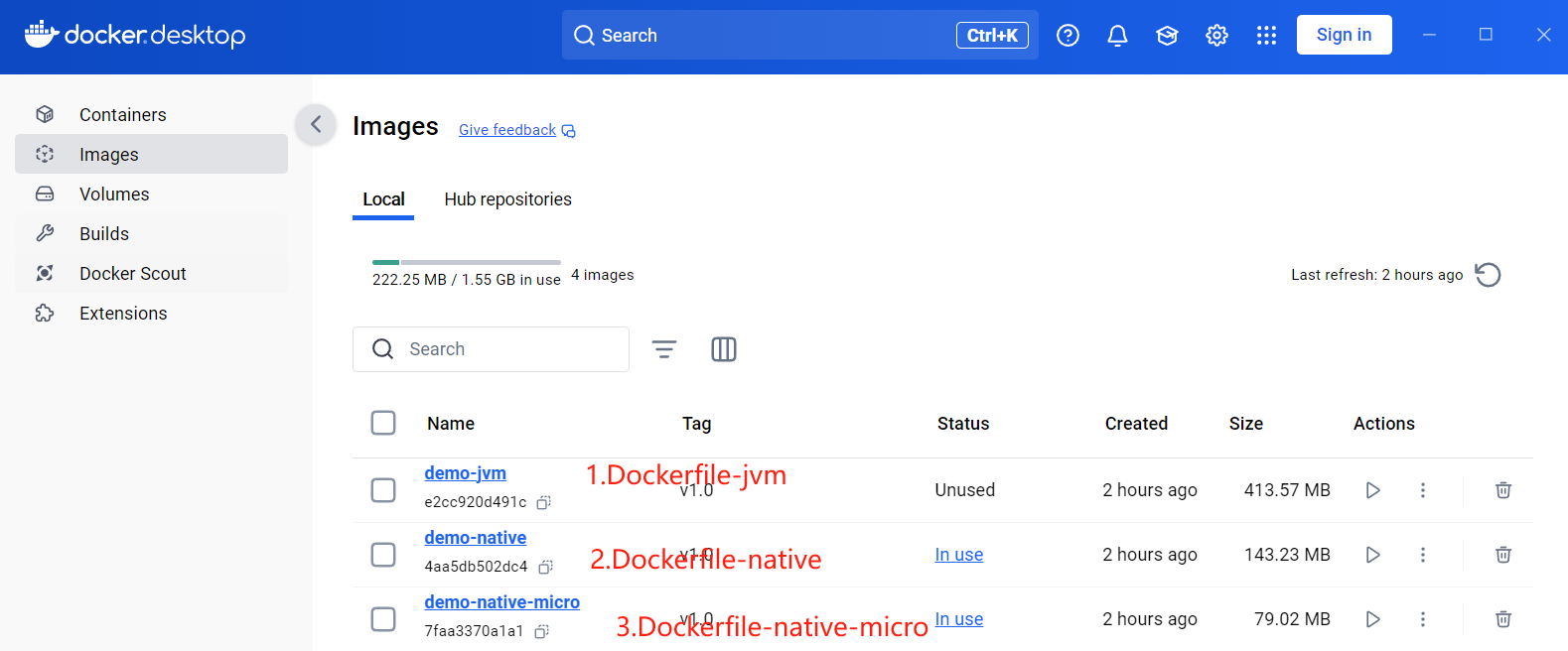Click the Containers cube icon
Image resolution: width=1568 pixels, height=651 pixels.
[x=45, y=114]
